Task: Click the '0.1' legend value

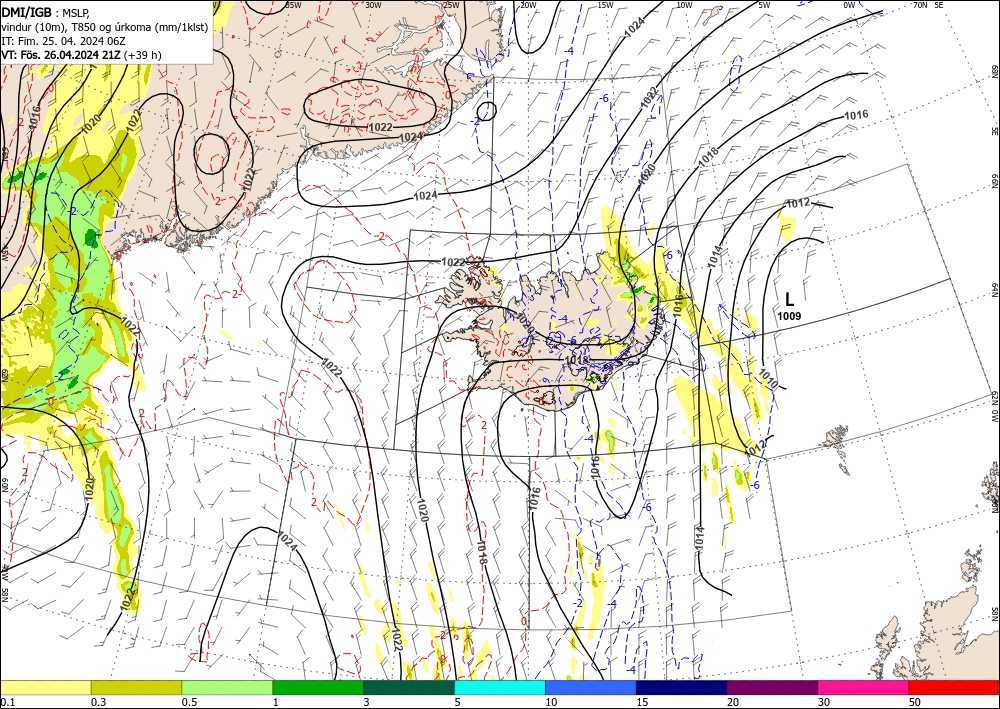Action: [6, 701]
